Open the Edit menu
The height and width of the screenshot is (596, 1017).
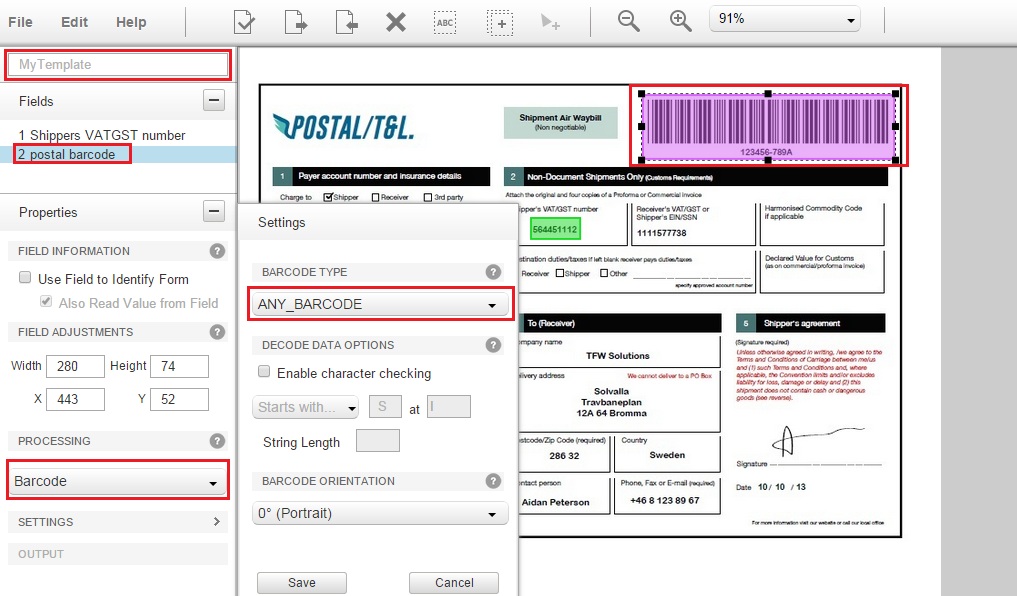point(74,22)
